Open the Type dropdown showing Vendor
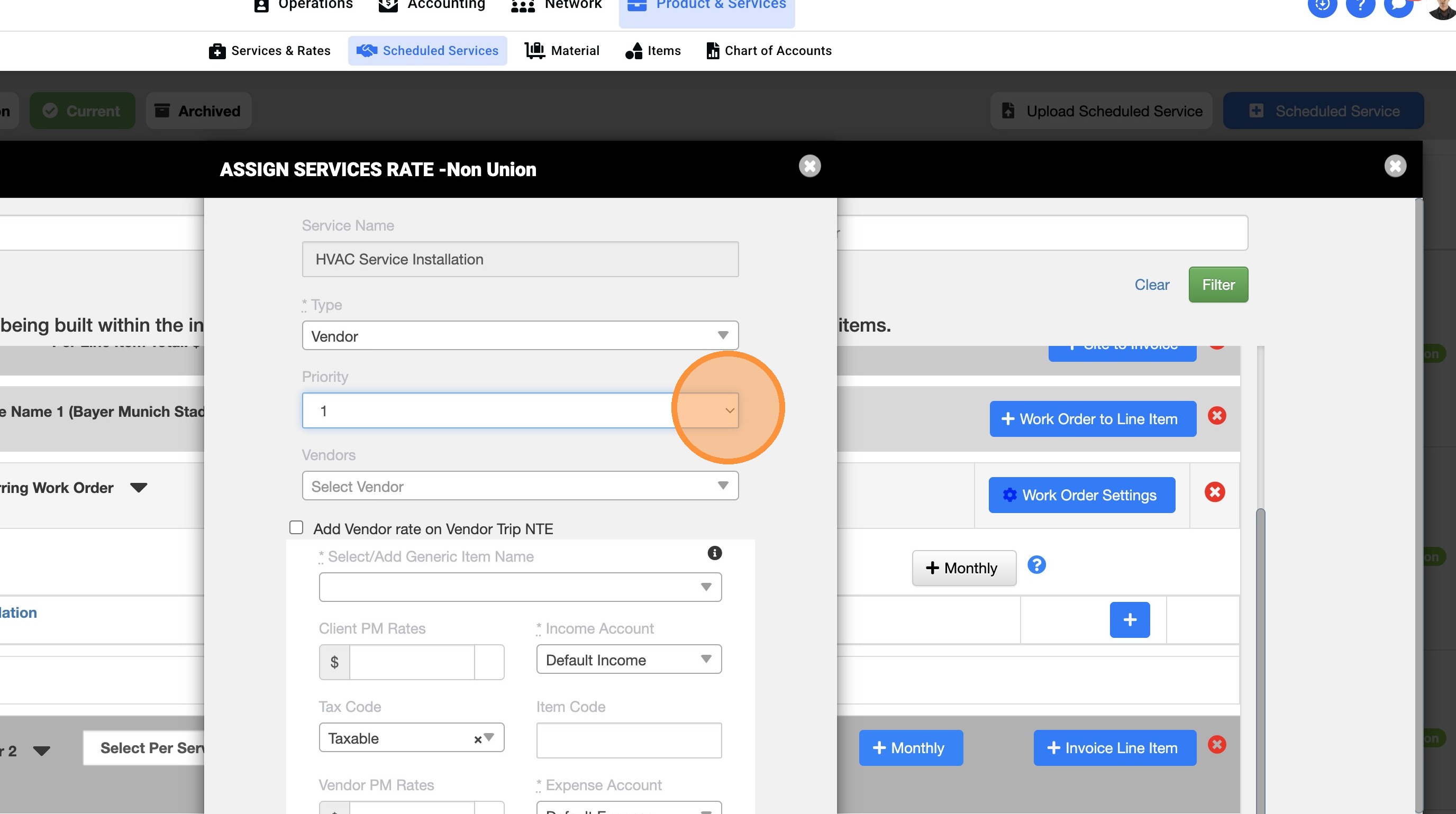 pos(520,335)
